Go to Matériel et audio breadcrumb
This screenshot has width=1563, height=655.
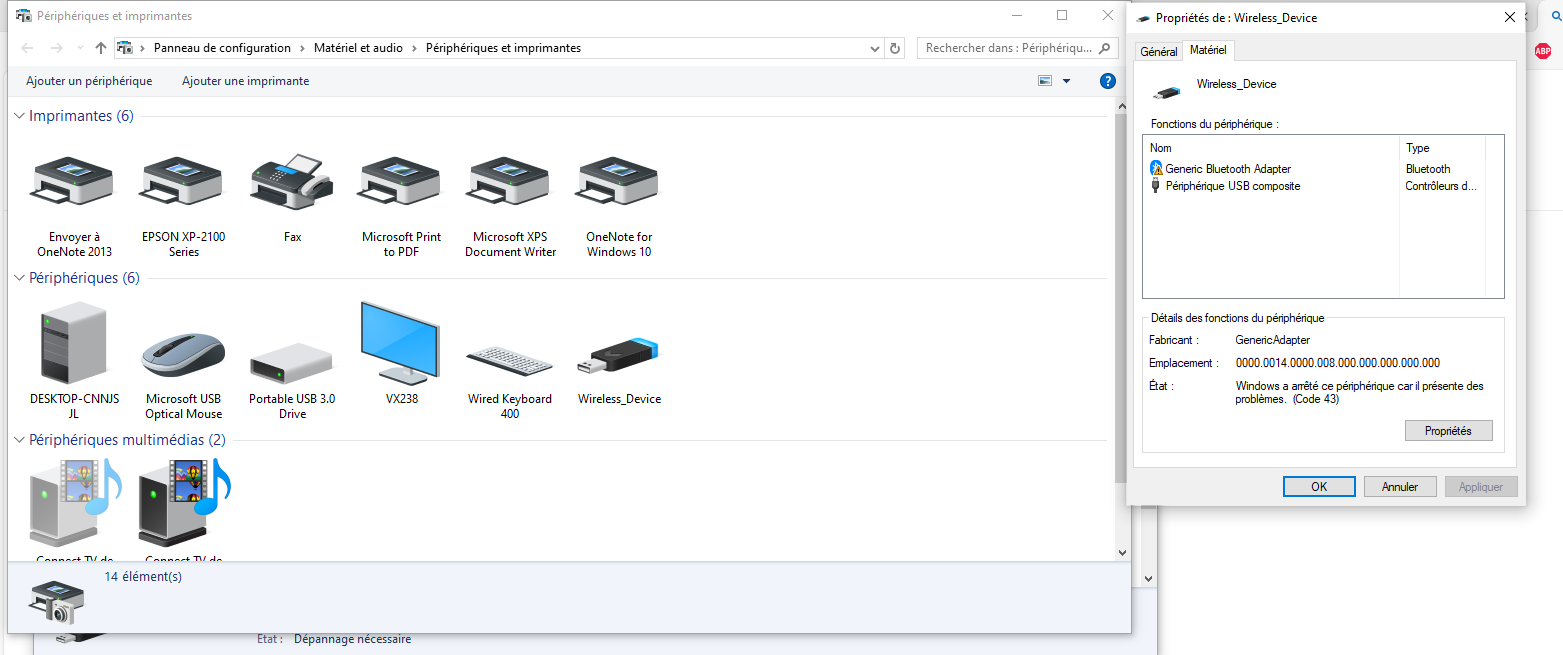[x=359, y=48]
